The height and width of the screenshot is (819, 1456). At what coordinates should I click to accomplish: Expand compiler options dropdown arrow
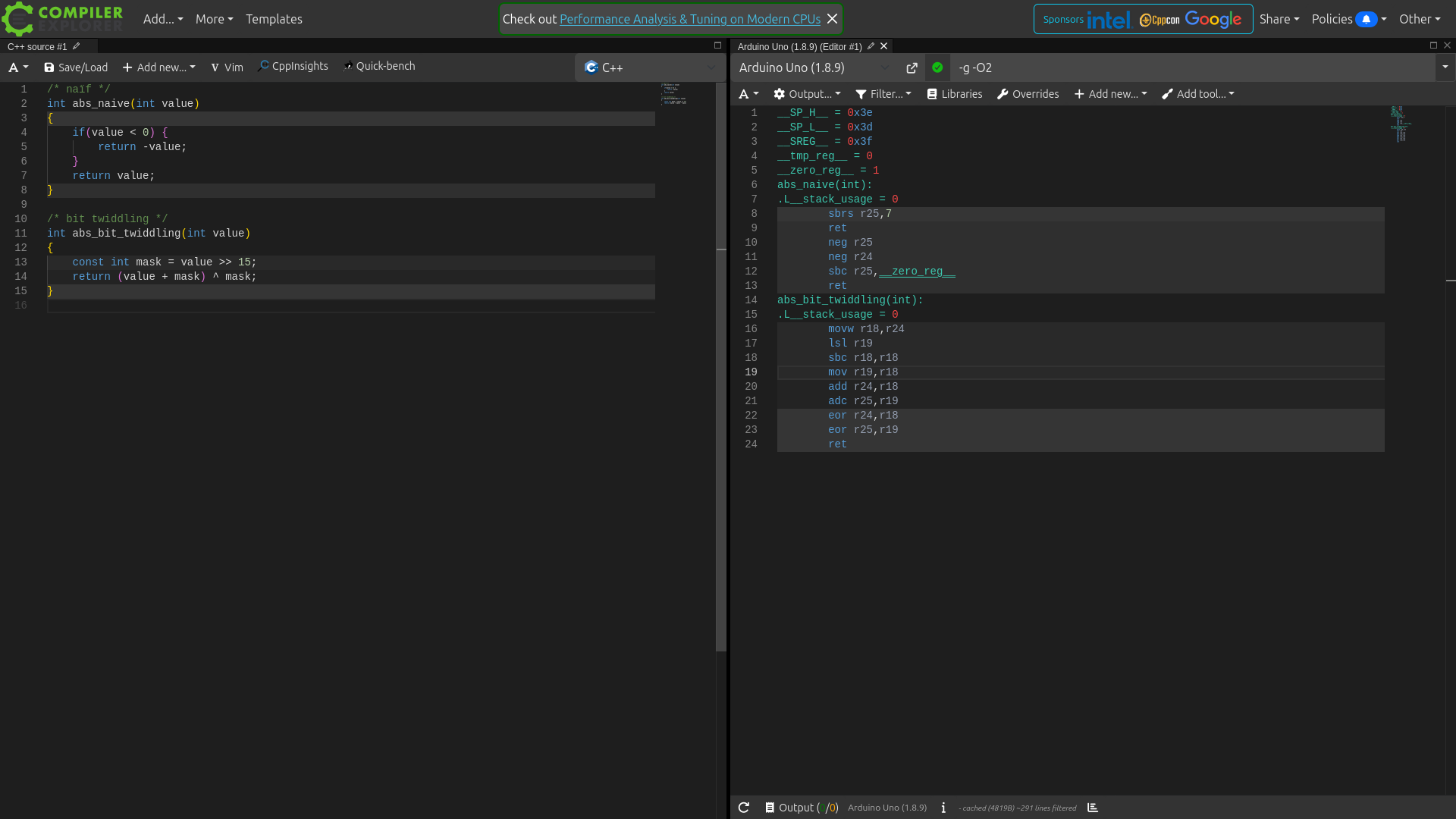pos(1445,67)
